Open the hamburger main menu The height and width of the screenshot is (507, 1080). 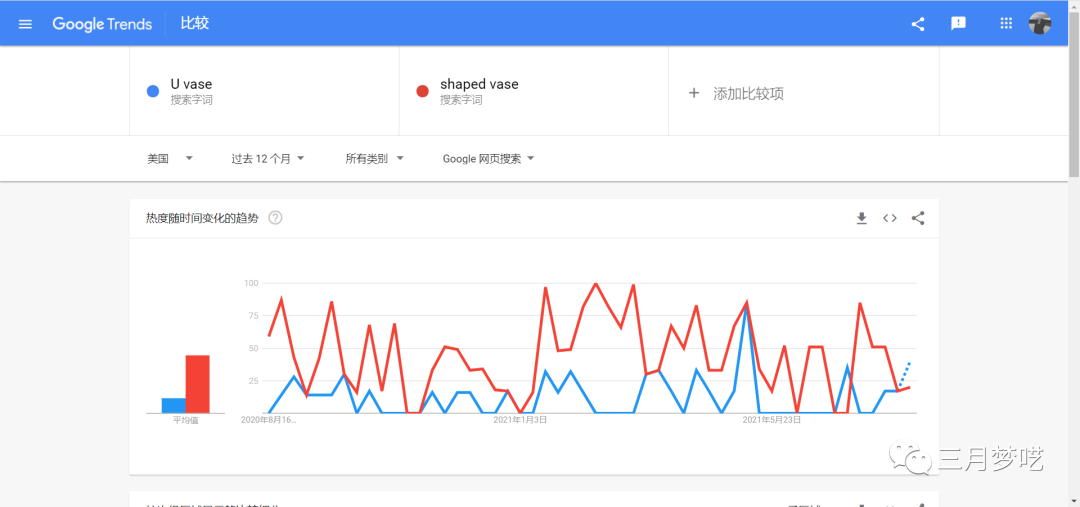point(25,24)
